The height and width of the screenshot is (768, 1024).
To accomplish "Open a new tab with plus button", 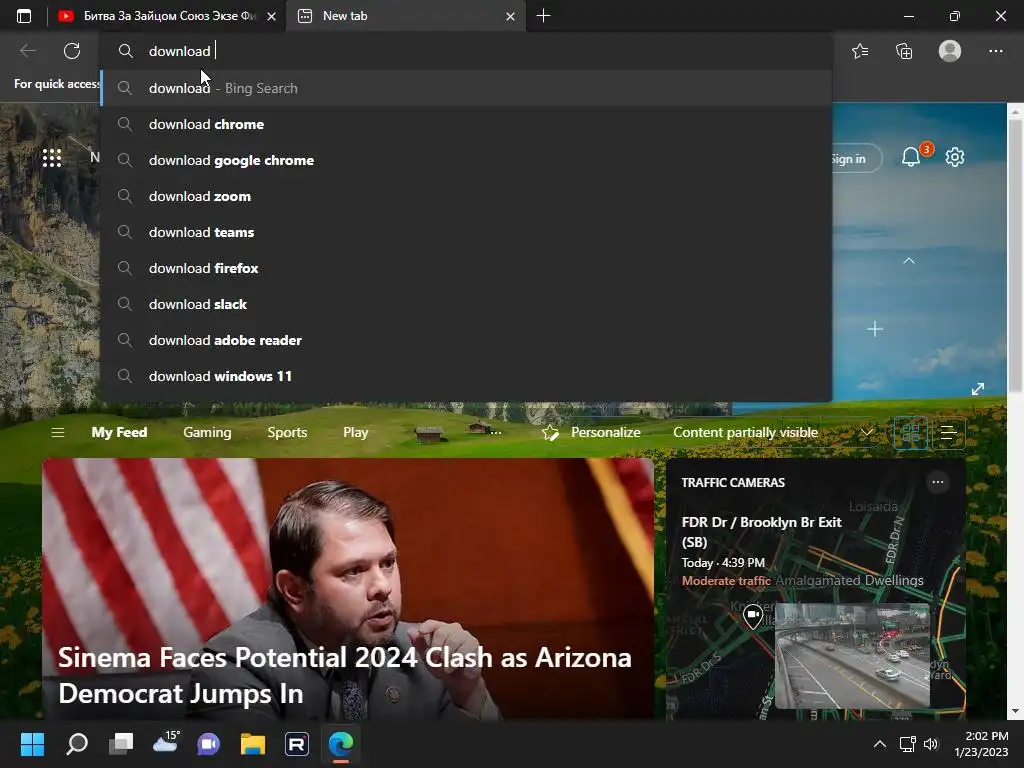I will point(543,16).
